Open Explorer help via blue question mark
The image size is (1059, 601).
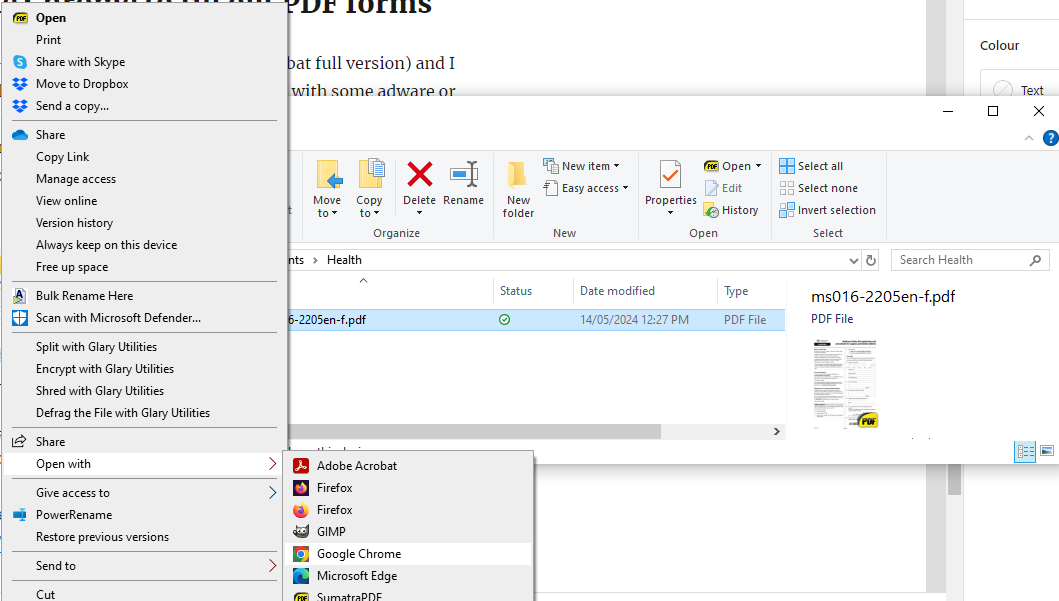pos(1050,138)
